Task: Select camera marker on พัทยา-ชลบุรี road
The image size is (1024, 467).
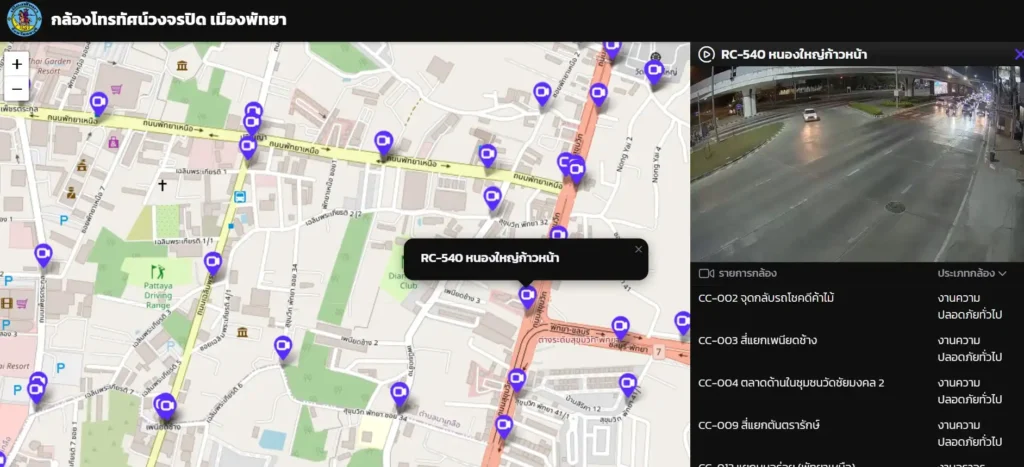Action: (620, 328)
